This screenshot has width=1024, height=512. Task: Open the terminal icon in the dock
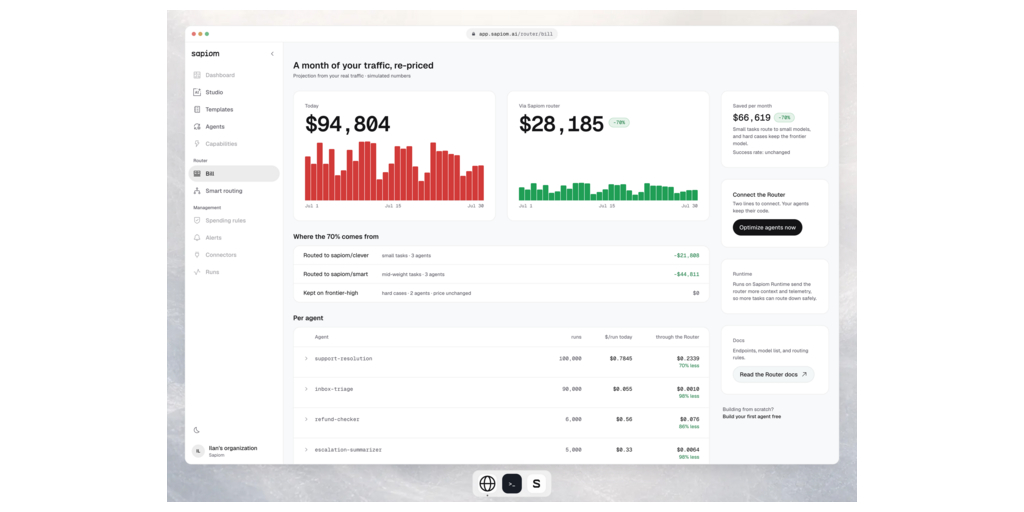pyautogui.click(x=512, y=484)
